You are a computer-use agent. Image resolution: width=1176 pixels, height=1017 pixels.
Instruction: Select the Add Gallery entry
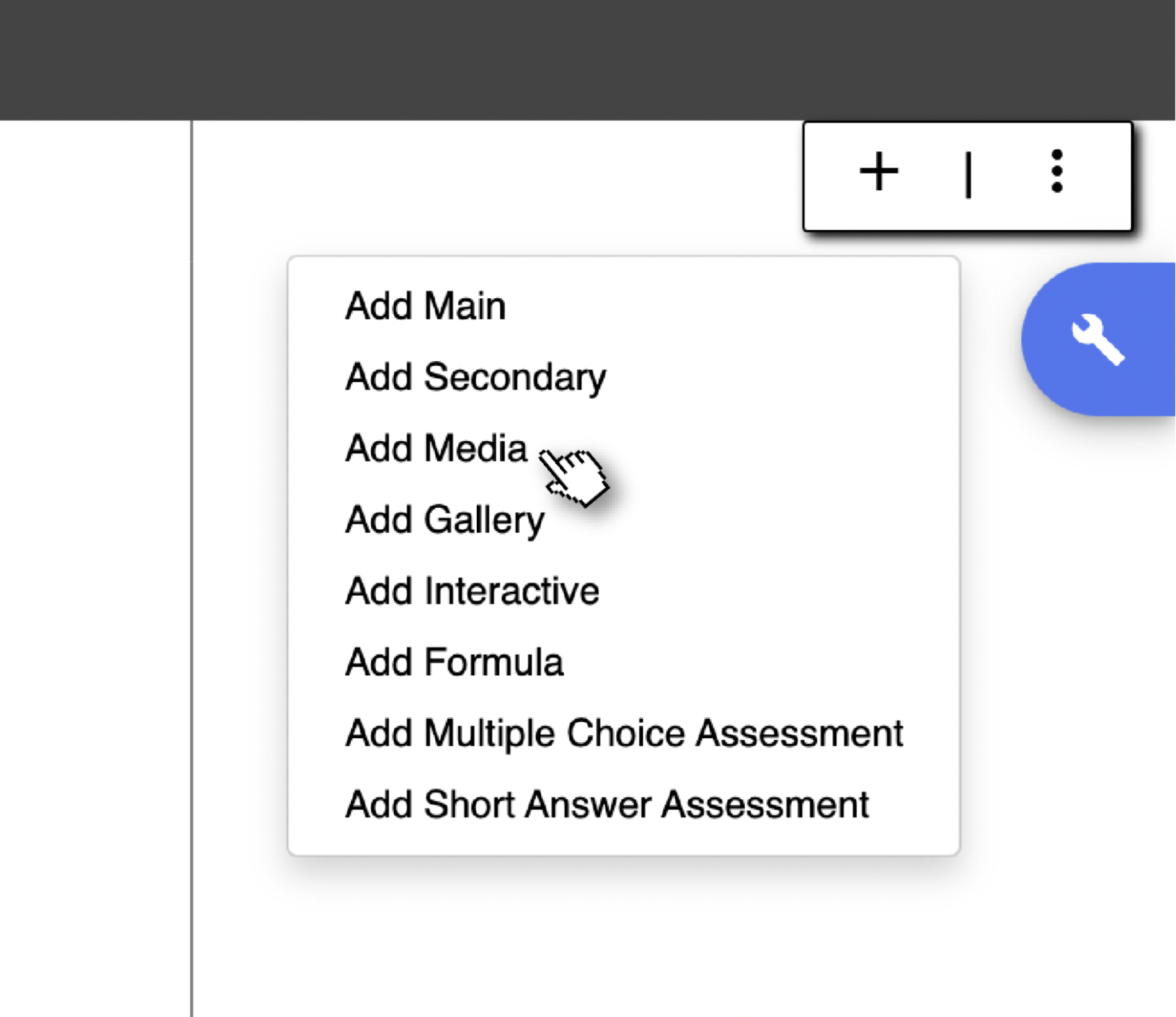(x=445, y=520)
